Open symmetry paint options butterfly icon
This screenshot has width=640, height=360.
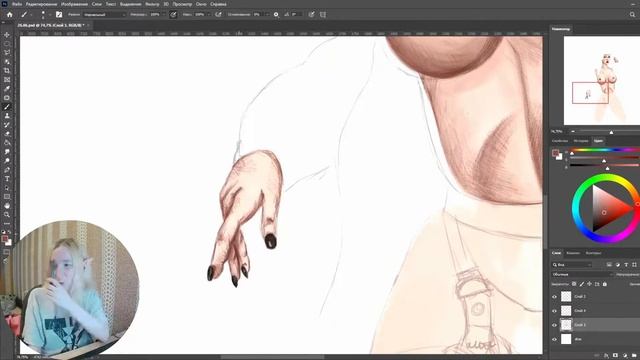coord(323,14)
